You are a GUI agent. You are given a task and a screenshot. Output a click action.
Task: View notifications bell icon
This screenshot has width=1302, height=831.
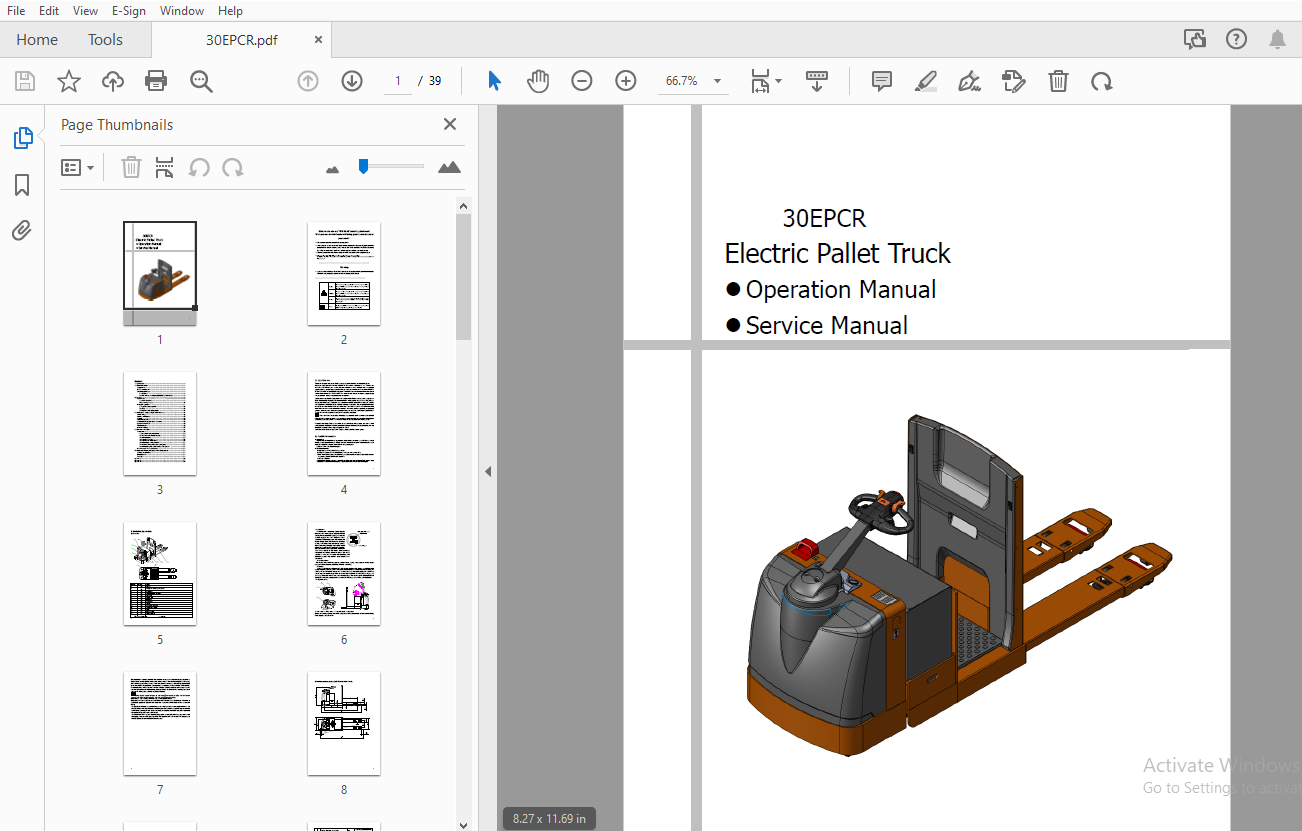tap(1278, 39)
